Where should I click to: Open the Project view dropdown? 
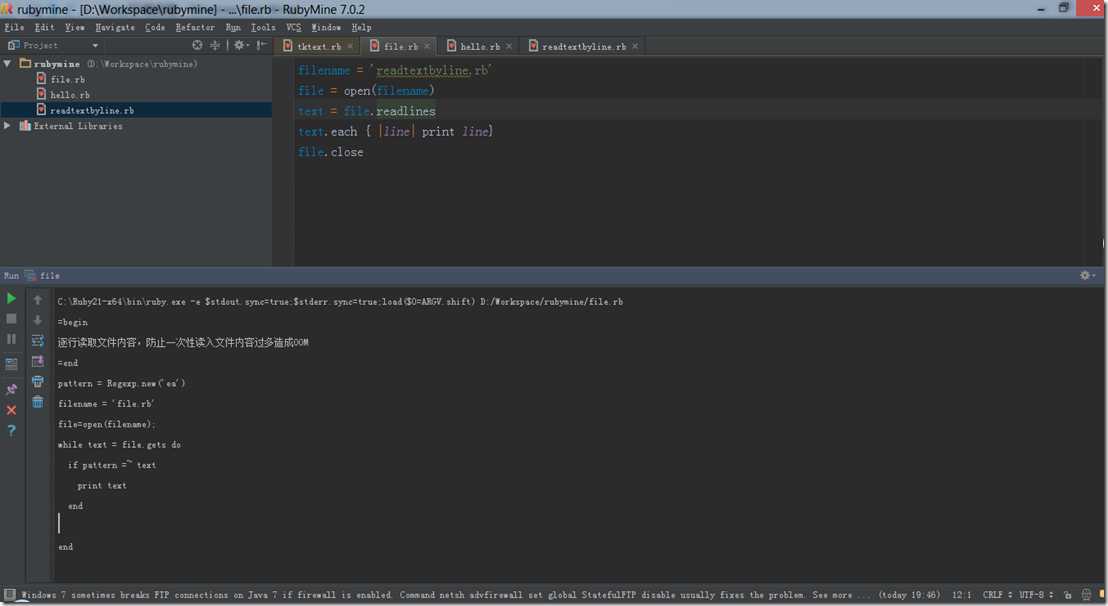(x=95, y=46)
